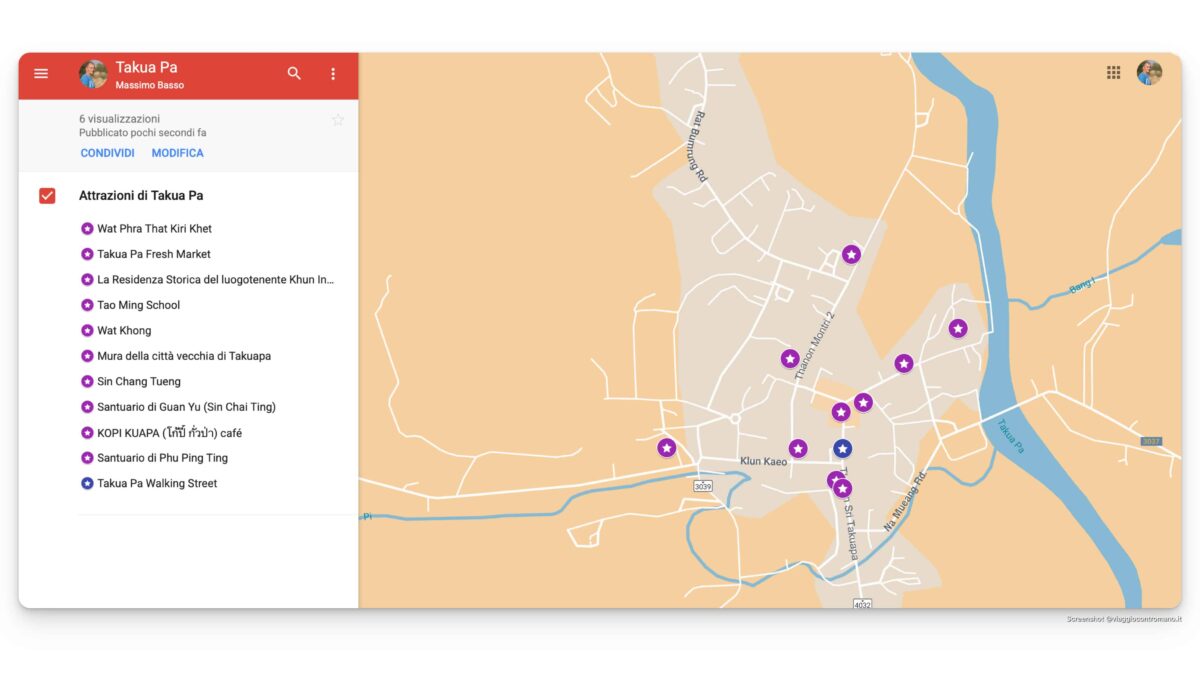The height and width of the screenshot is (675, 1200).
Task: Click the Sin Chang Tueng star icon
Action: click(85, 381)
